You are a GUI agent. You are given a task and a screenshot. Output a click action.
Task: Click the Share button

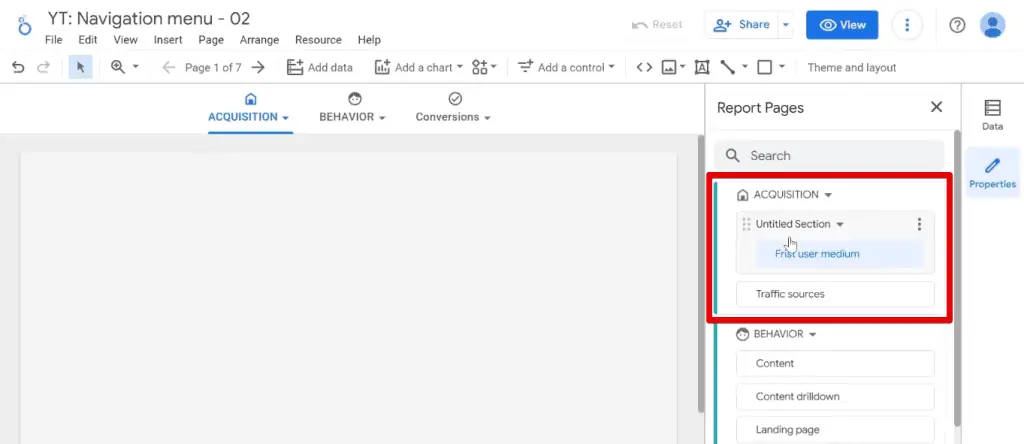tap(742, 25)
